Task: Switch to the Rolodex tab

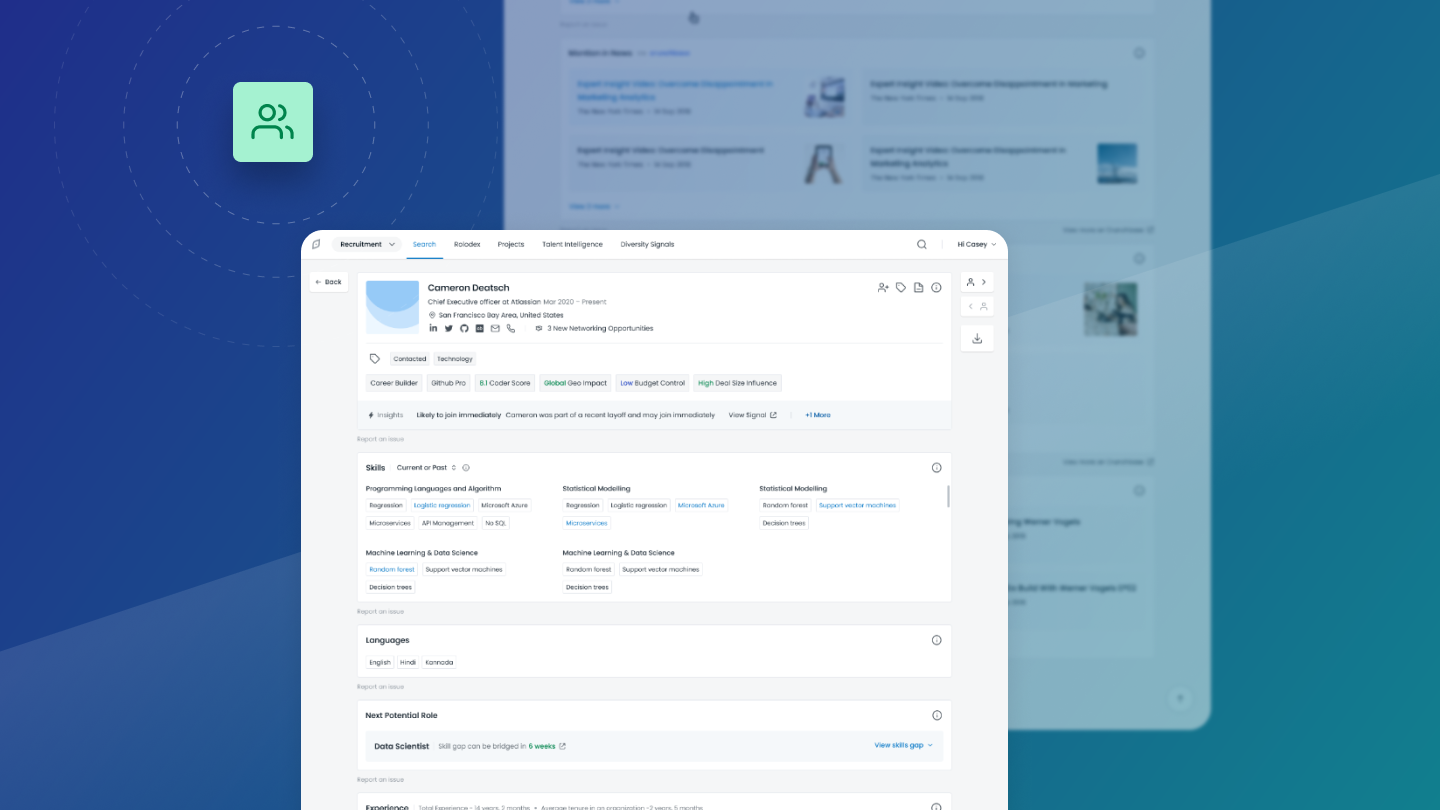Action: [467, 244]
